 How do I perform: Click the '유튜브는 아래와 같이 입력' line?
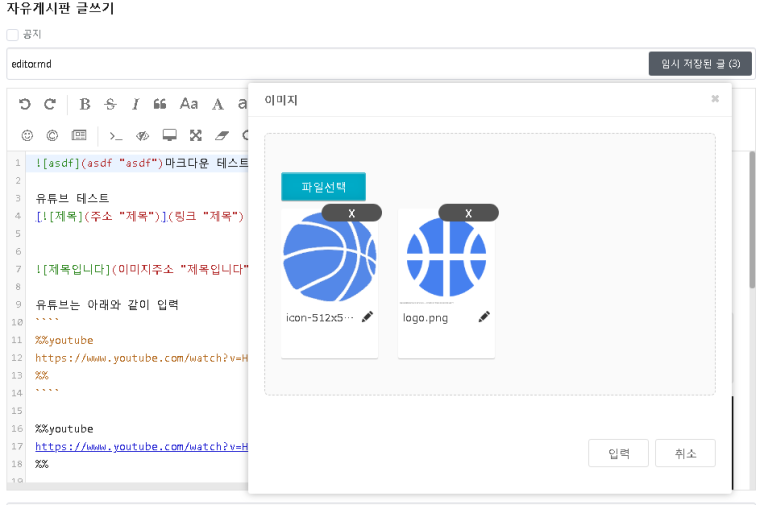coord(107,305)
